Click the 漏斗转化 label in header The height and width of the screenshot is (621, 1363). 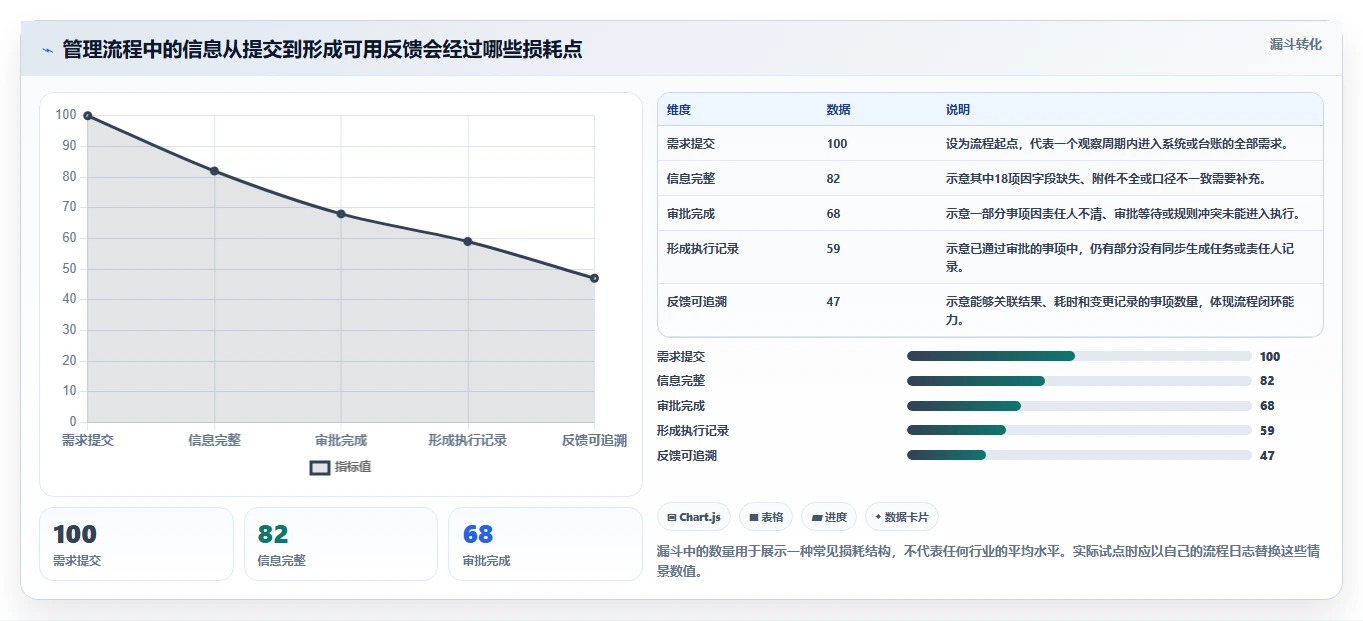coord(1296,45)
